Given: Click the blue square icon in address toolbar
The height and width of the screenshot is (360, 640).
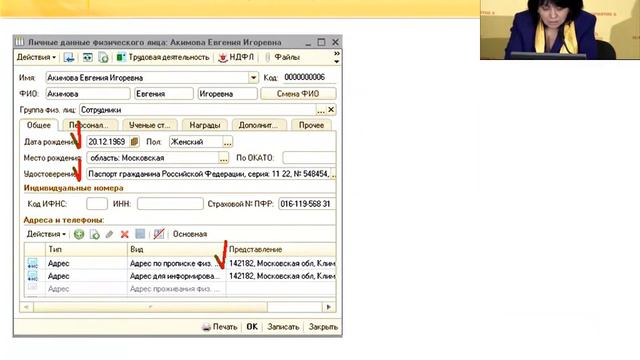Looking at the screenshot, I should [140, 234].
